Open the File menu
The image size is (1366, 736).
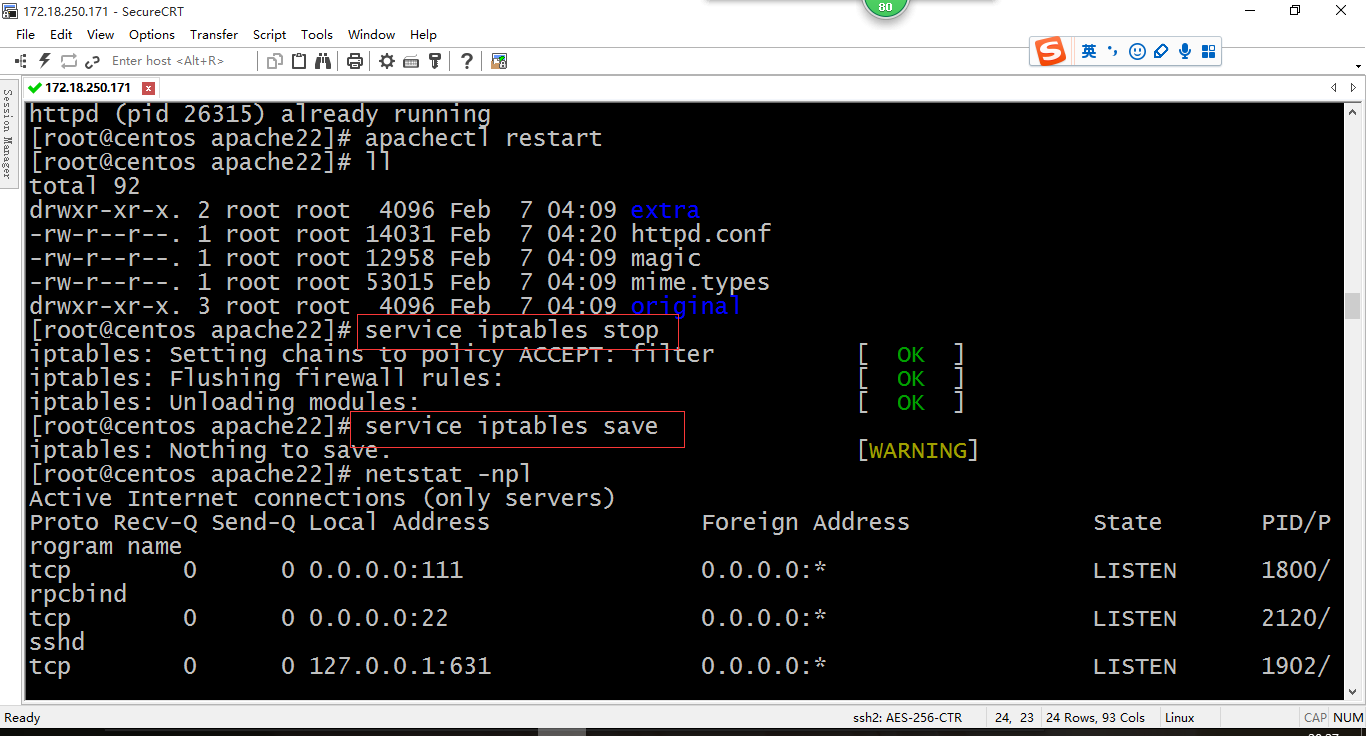click(25, 34)
